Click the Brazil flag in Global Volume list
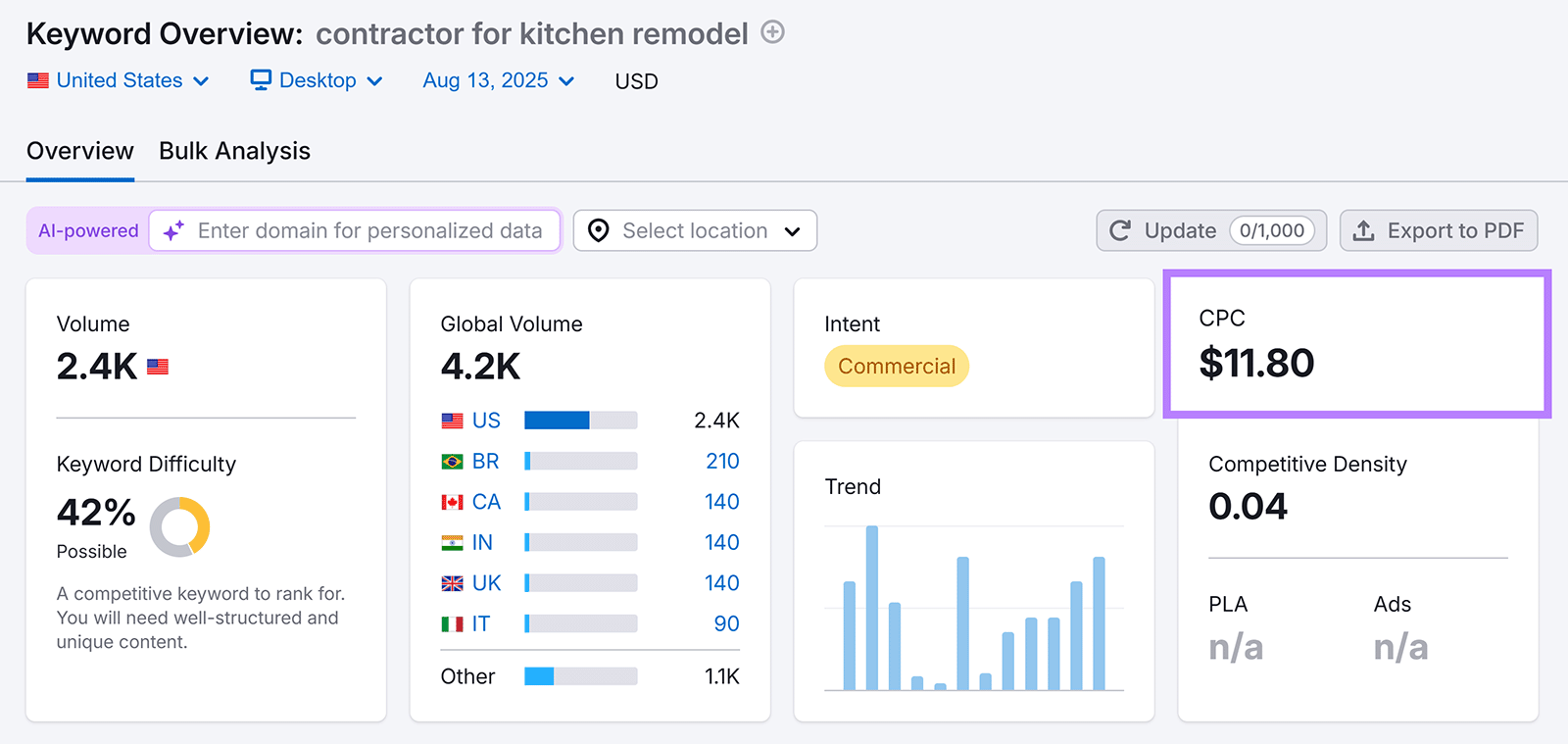This screenshot has width=1568, height=744. 452,461
